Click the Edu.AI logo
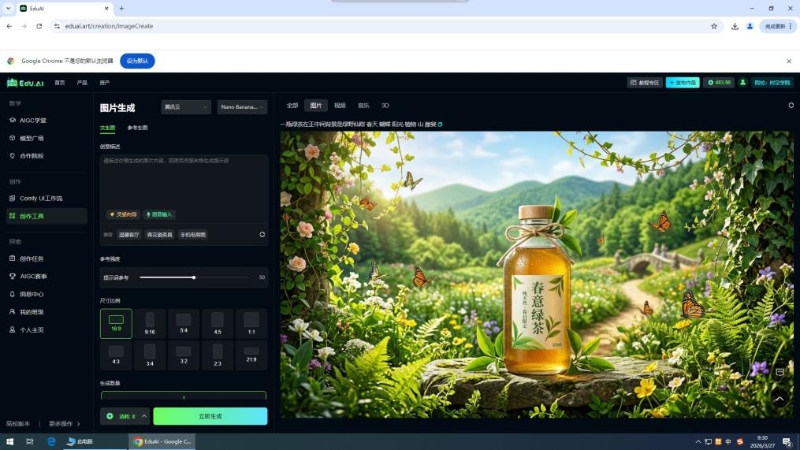Viewport: 800px width, 450px height. pos(25,83)
